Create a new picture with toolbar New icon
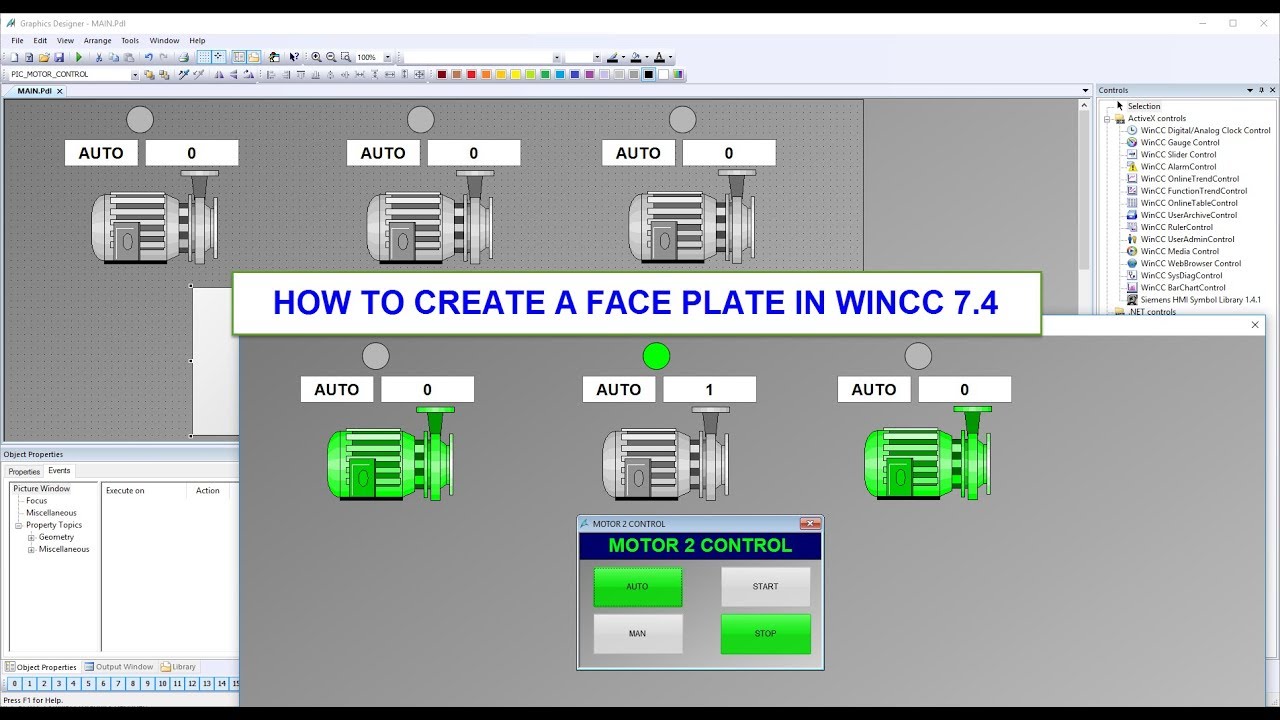Screen dimensions: 1280x720 [x=15, y=57]
